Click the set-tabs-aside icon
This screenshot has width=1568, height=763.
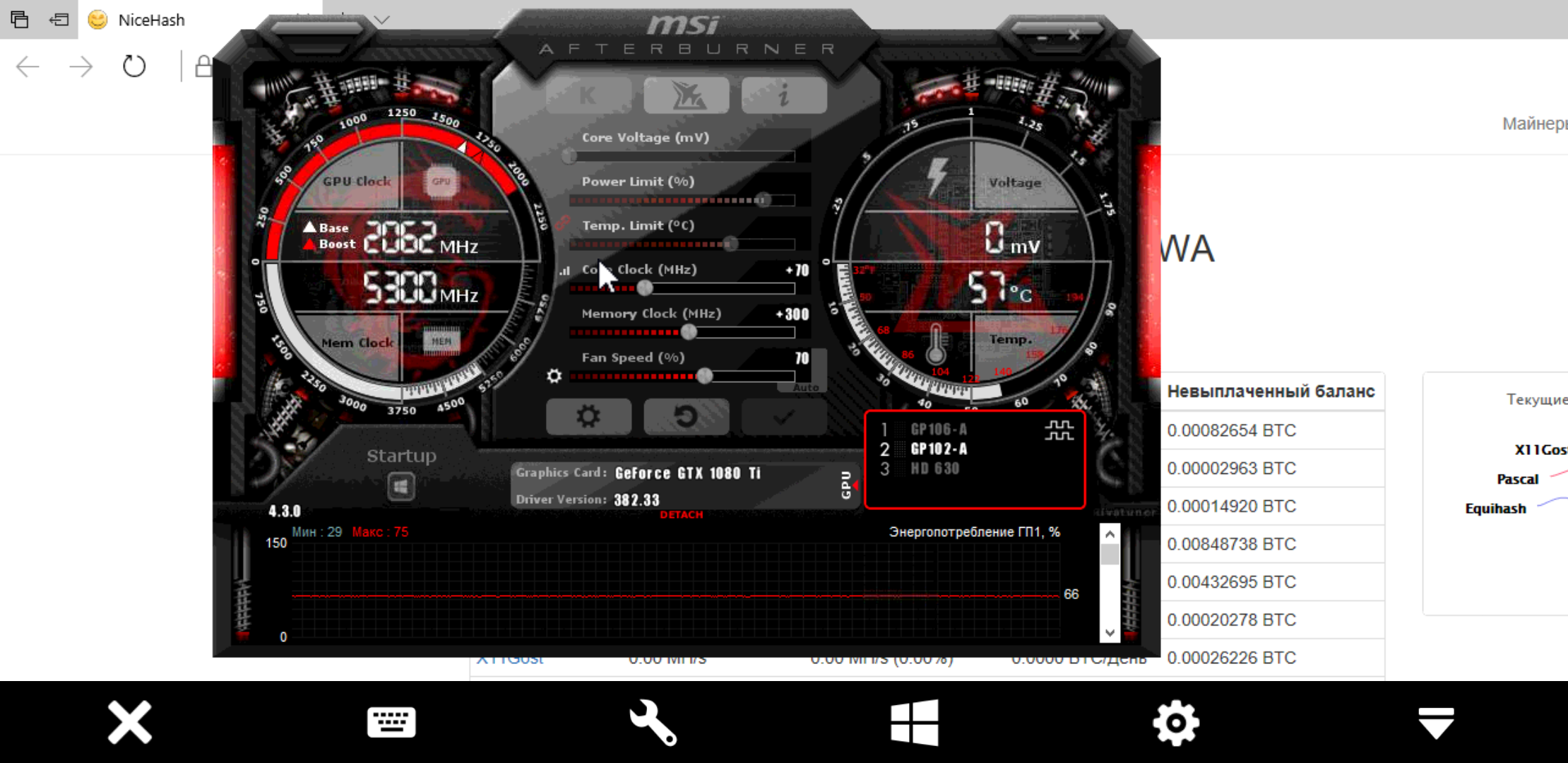(x=59, y=20)
